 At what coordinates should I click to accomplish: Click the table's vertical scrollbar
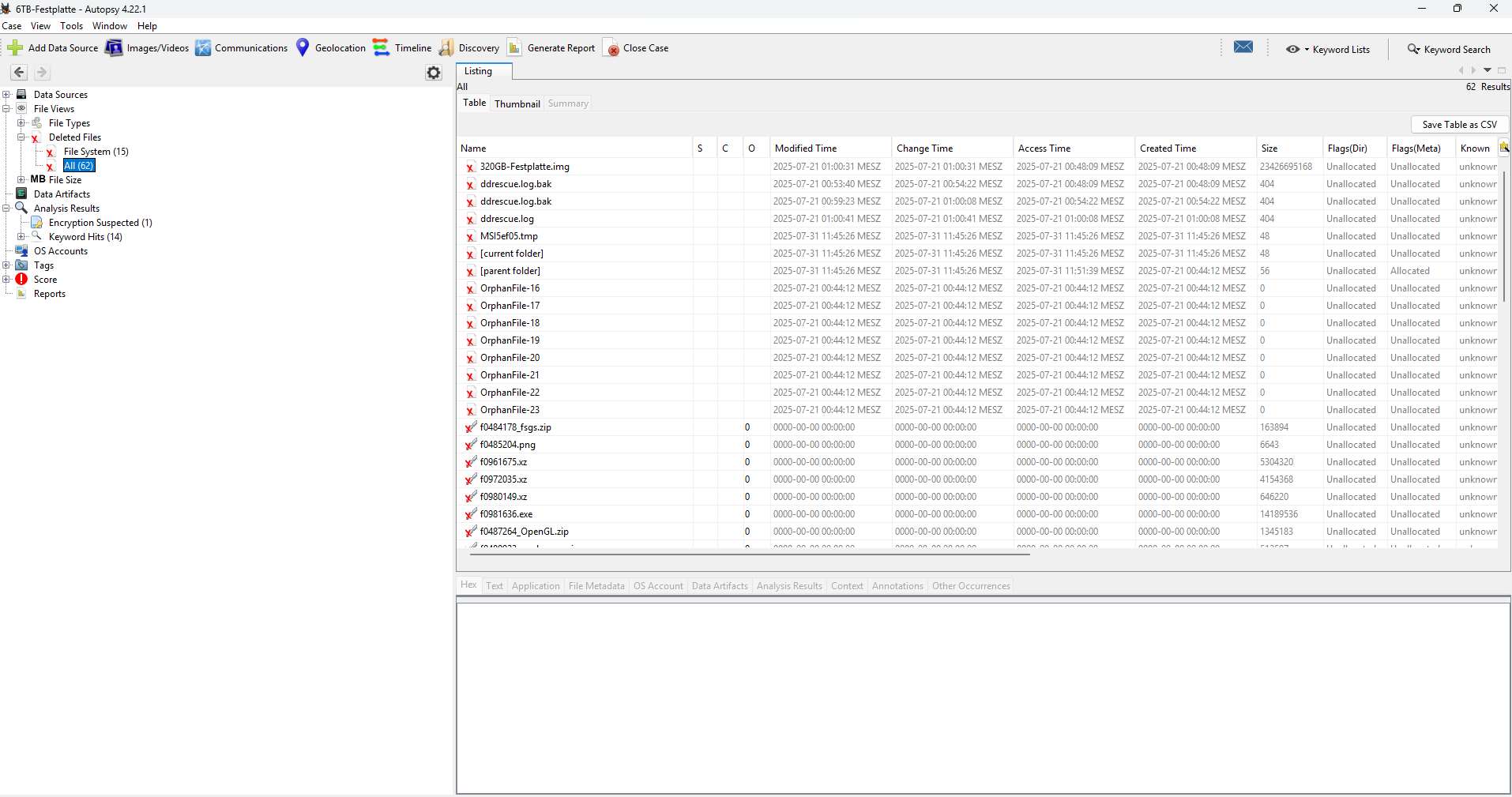1505,235
